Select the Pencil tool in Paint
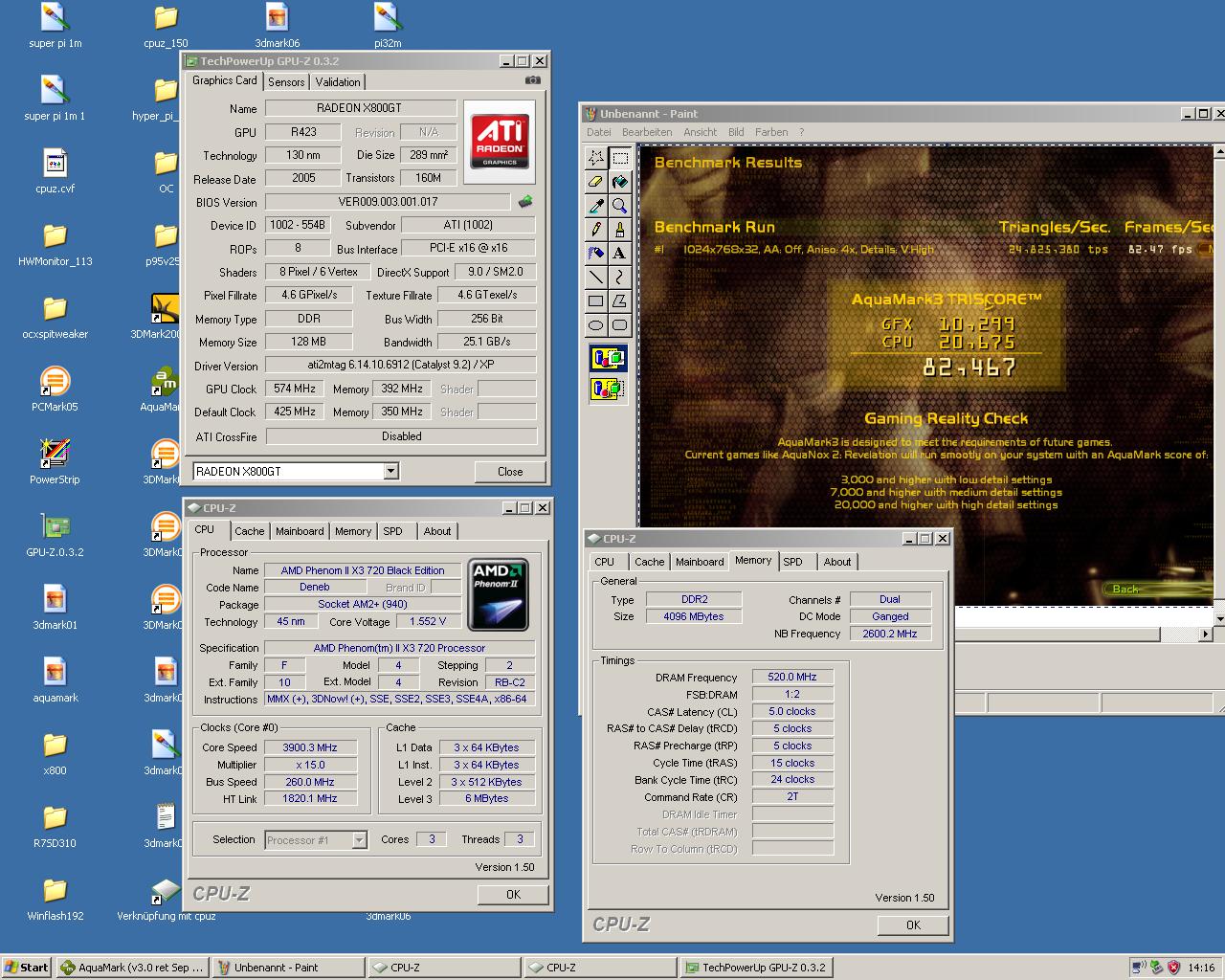The height and width of the screenshot is (980, 1225). 595,230
